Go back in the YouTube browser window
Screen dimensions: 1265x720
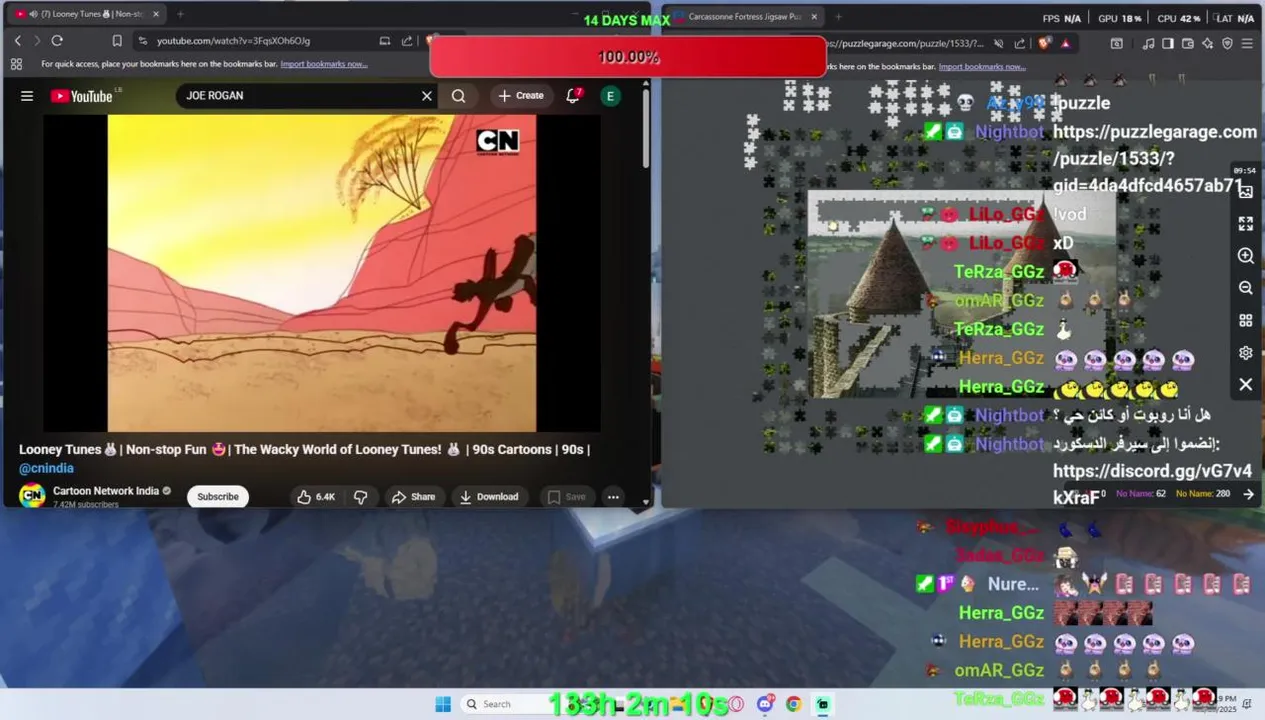pos(17,41)
